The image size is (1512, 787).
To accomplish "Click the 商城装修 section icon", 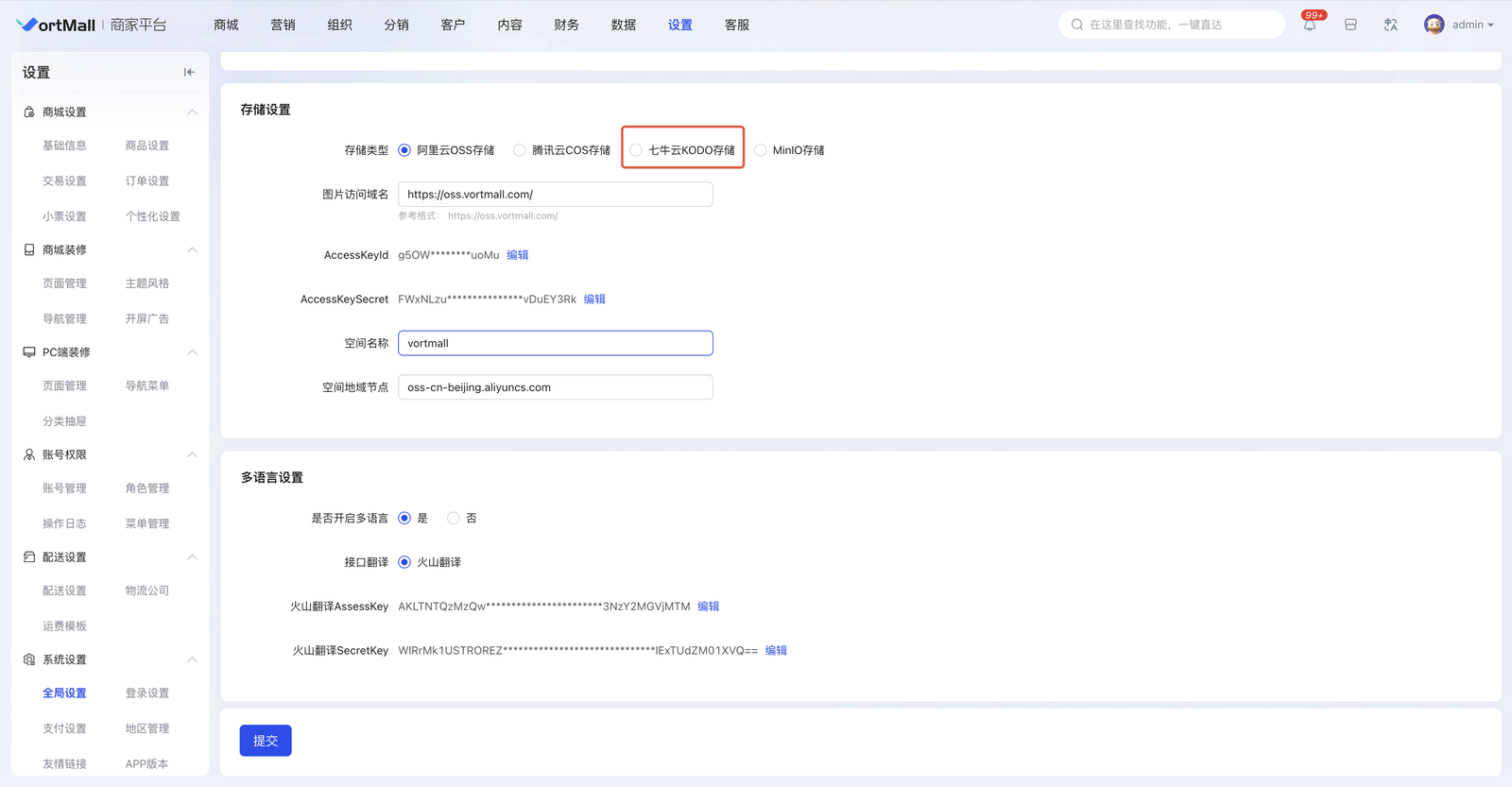I will tap(29, 250).
